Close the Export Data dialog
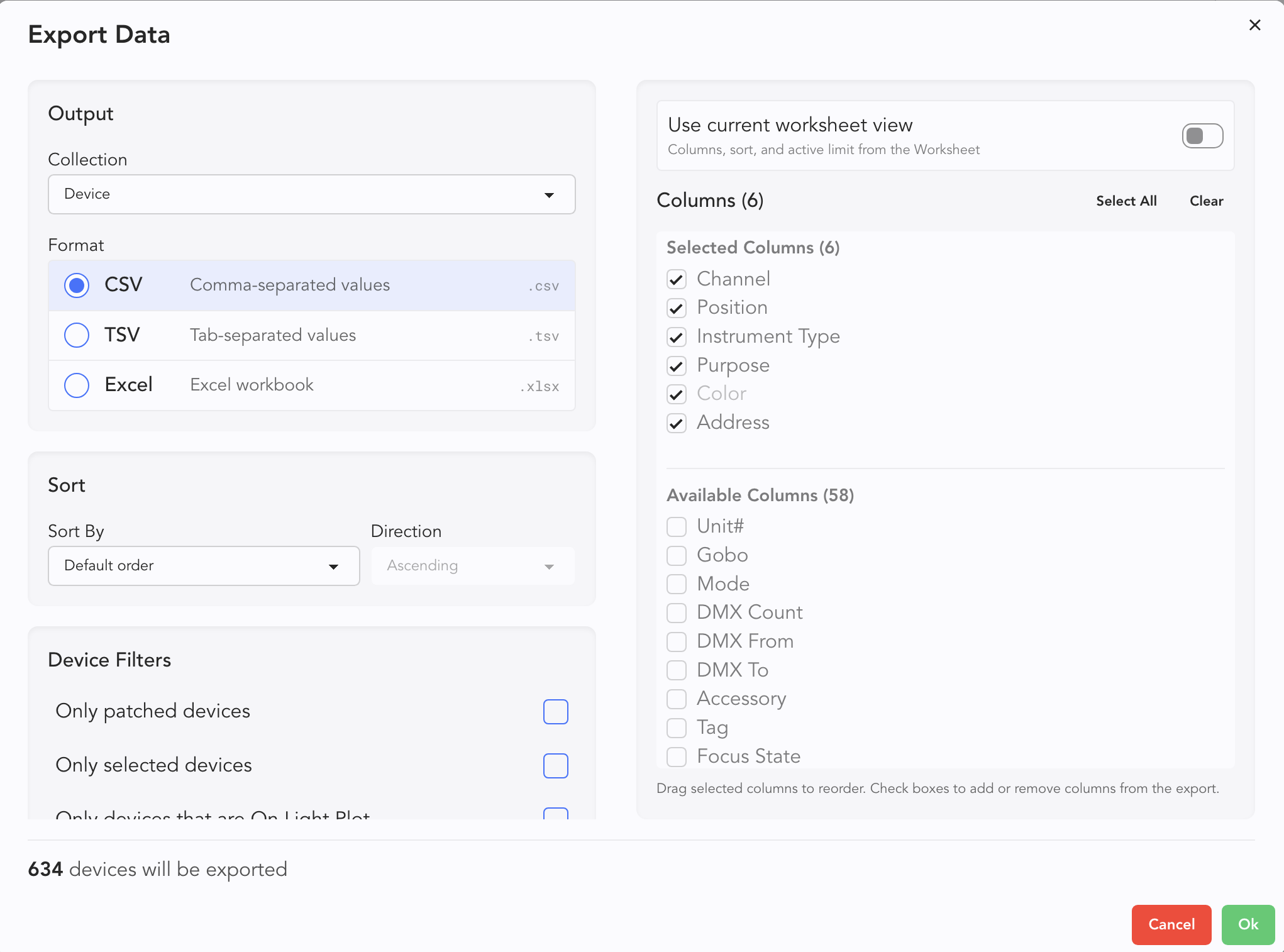1284x952 pixels. [1254, 25]
